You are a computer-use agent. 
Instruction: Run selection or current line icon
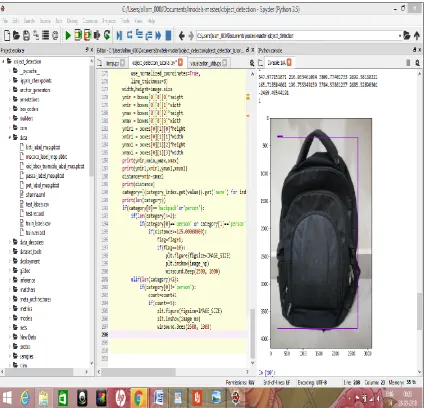pyautogui.click(x=97, y=35)
